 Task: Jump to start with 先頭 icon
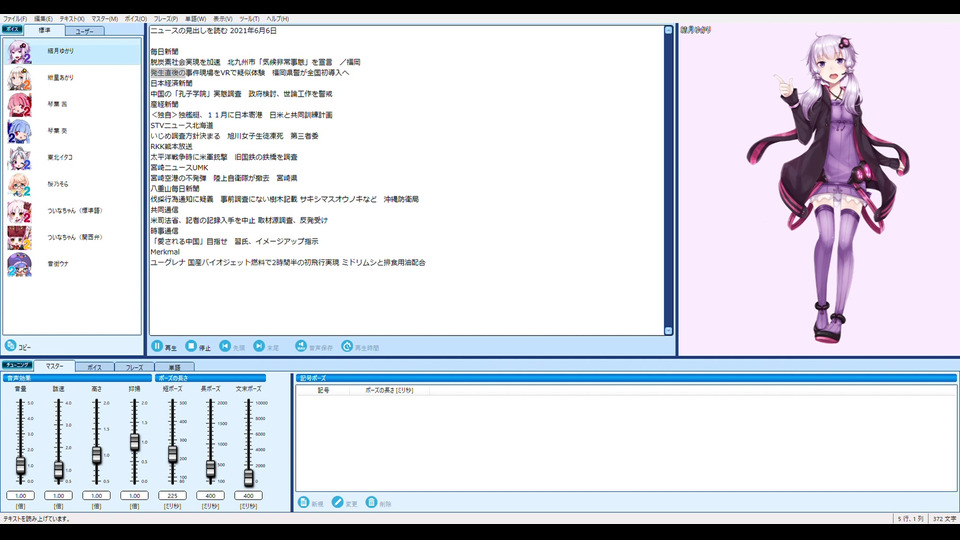tap(225, 347)
